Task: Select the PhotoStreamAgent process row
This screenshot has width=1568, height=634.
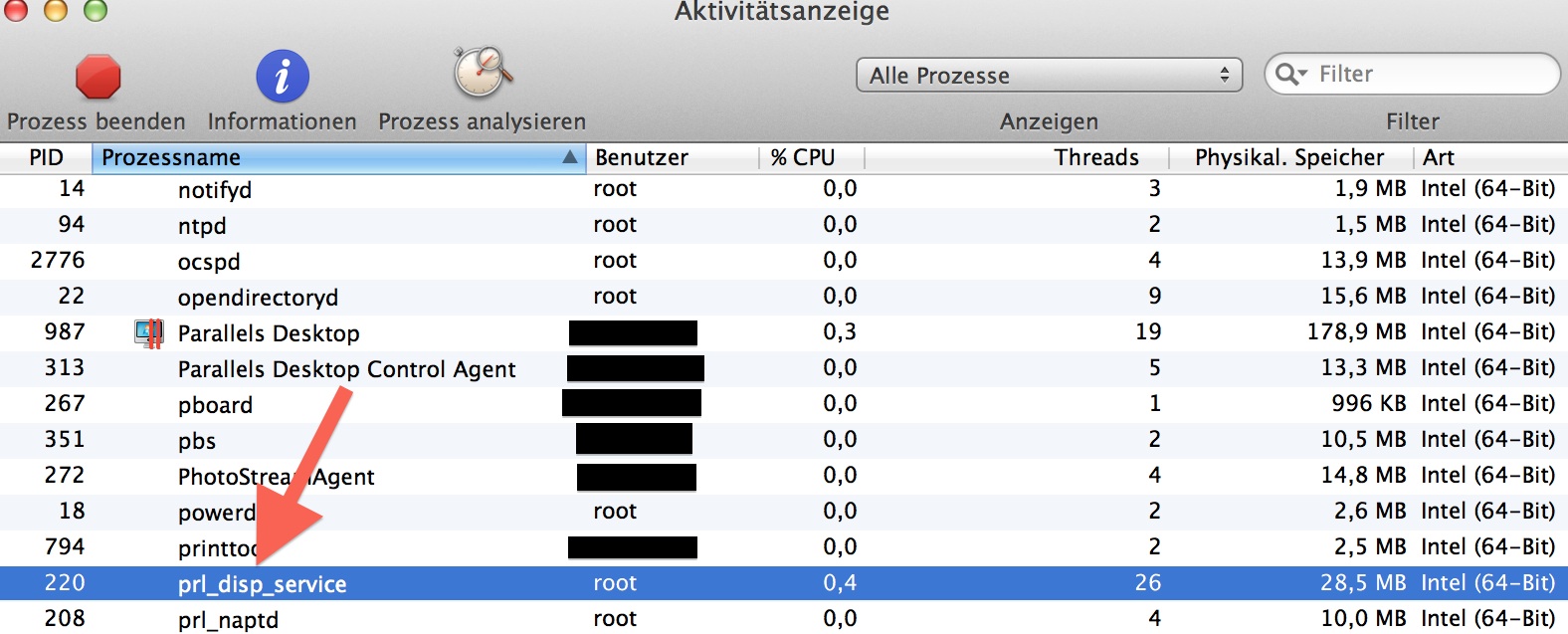Action: point(784,476)
